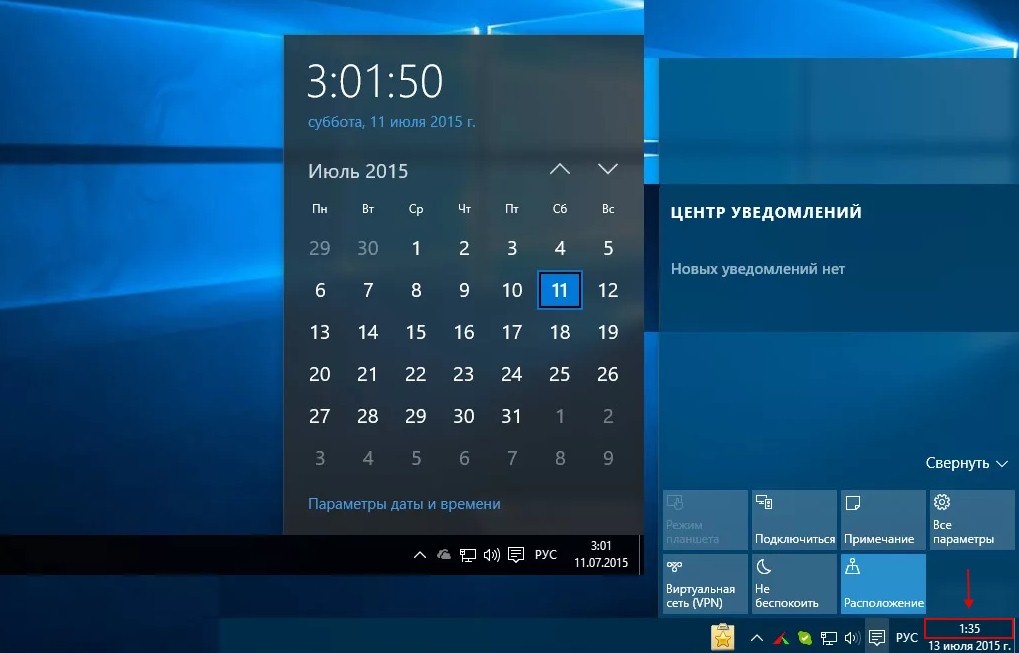Turn off the Расположение location tile

coord(883,583)
